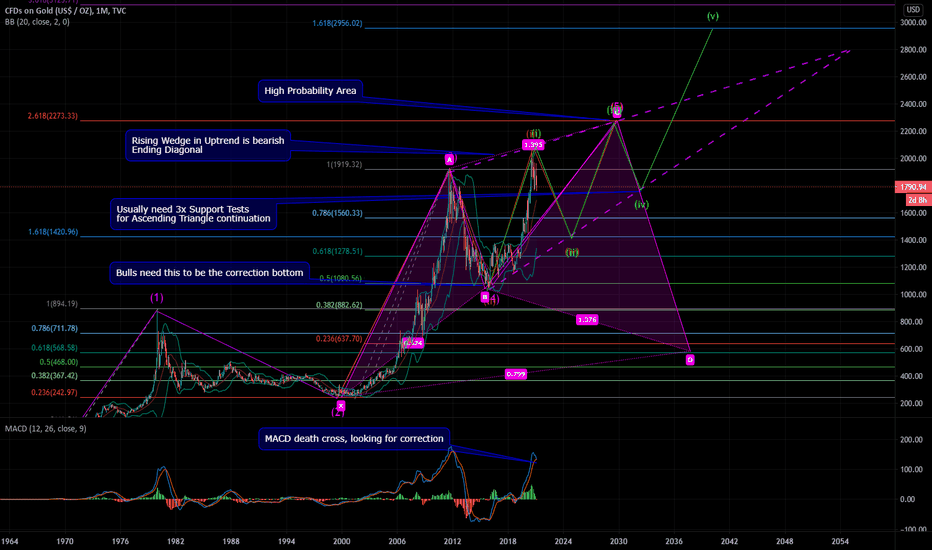Click the 1400.00 price axis label
Image resolution: width=932 pixels, height=550 pixels.
point(913,240)
